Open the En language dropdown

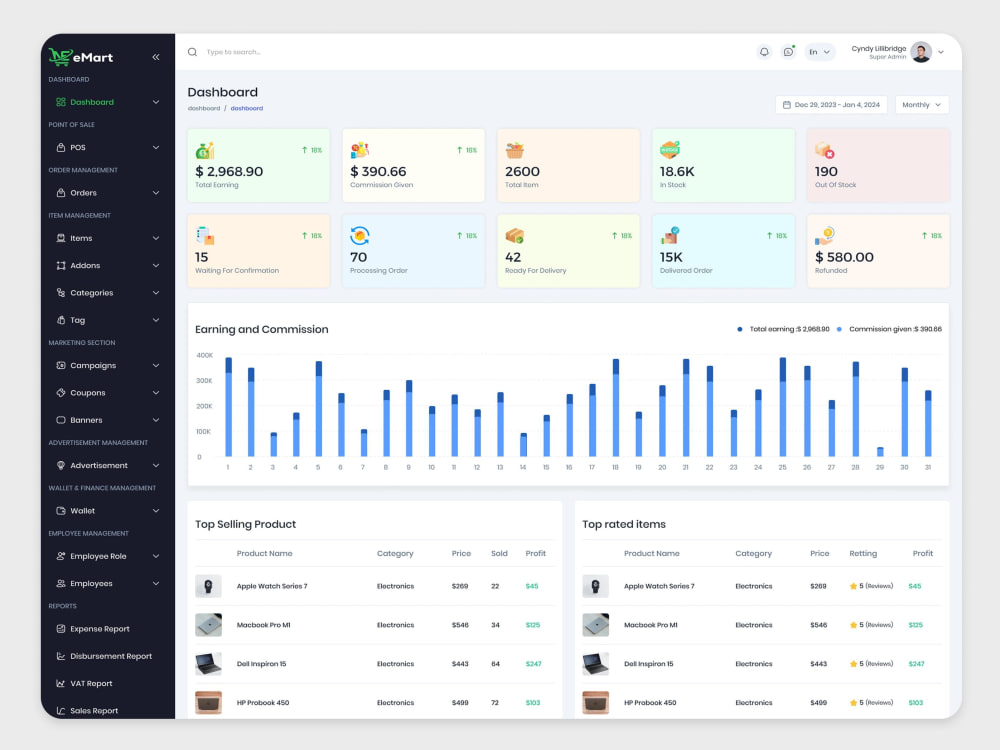[x=820, y=52]
